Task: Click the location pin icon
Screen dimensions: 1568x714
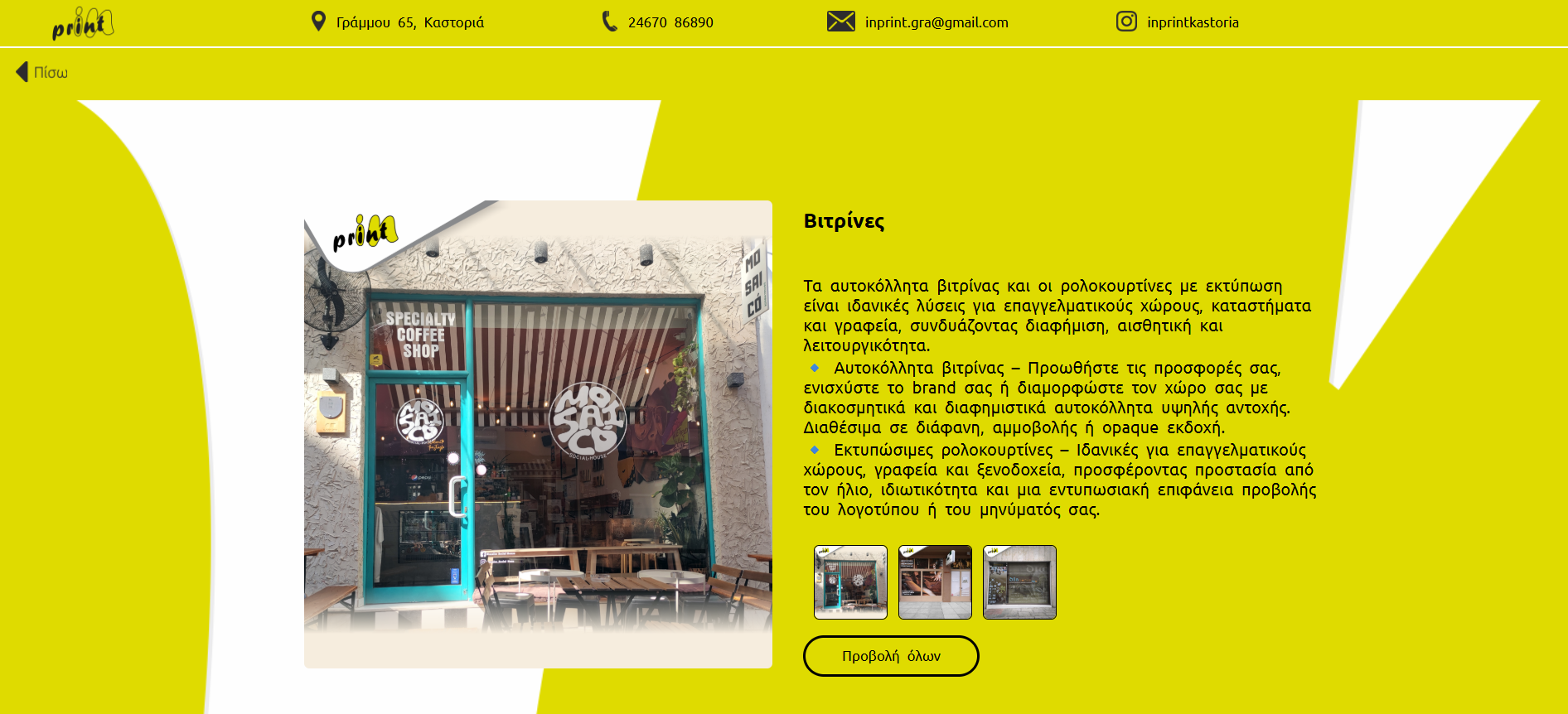Action: tap(318, 22)
